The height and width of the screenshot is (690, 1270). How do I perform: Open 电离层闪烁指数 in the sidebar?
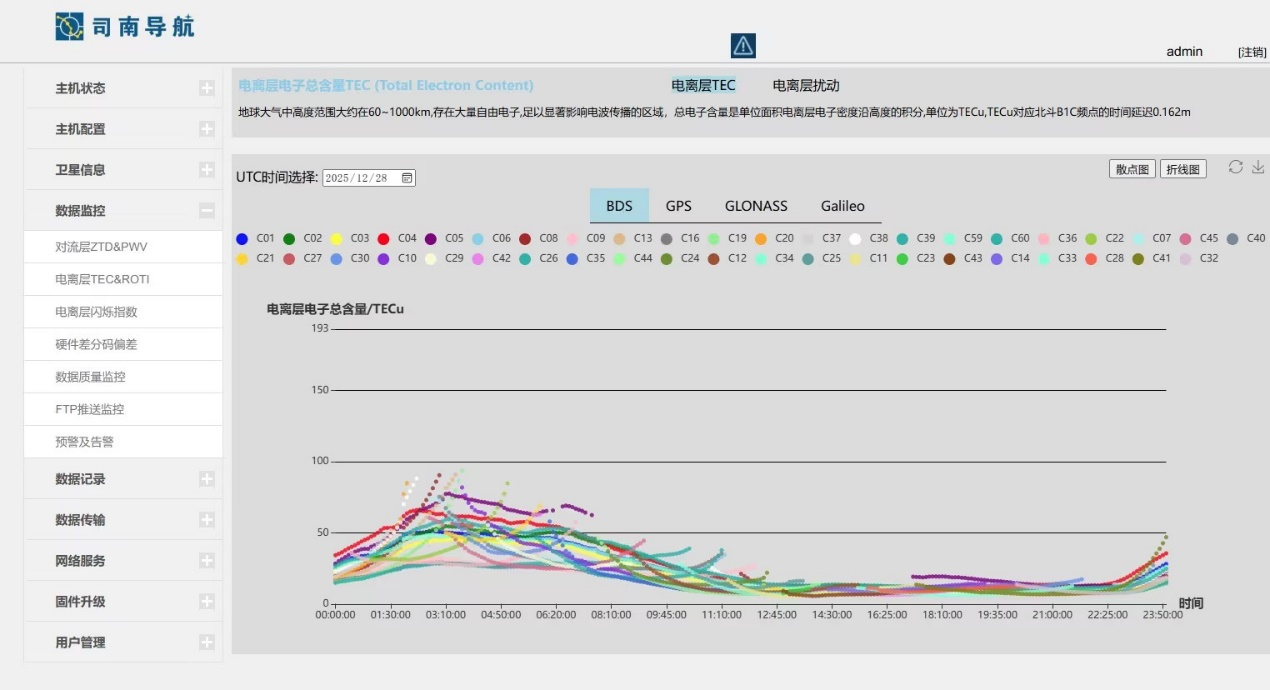coord(96,312)
